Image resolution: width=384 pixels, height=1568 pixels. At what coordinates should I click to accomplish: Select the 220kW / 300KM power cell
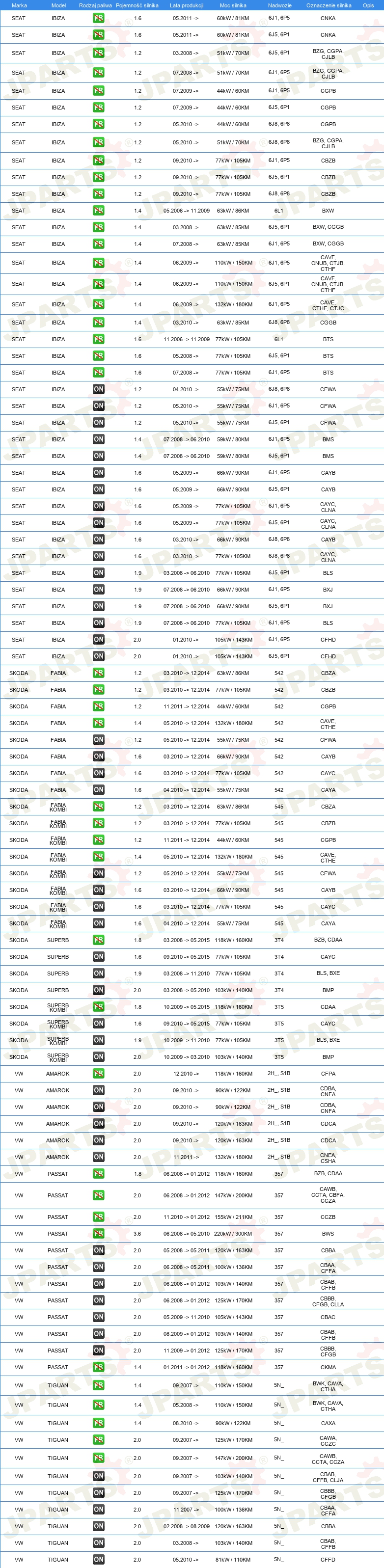click(x=233, y=1234)
